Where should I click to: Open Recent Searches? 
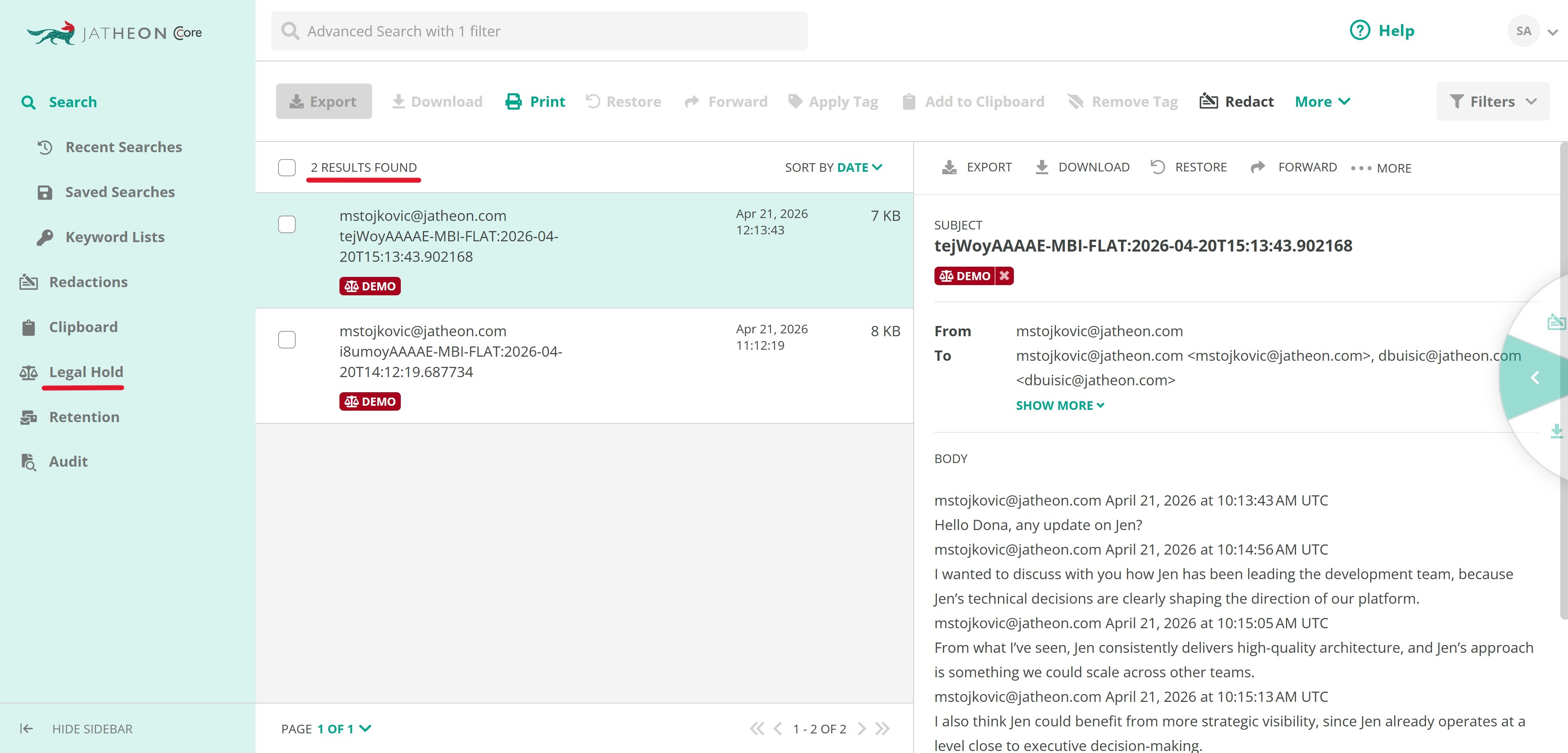click(x=124, y=147)
